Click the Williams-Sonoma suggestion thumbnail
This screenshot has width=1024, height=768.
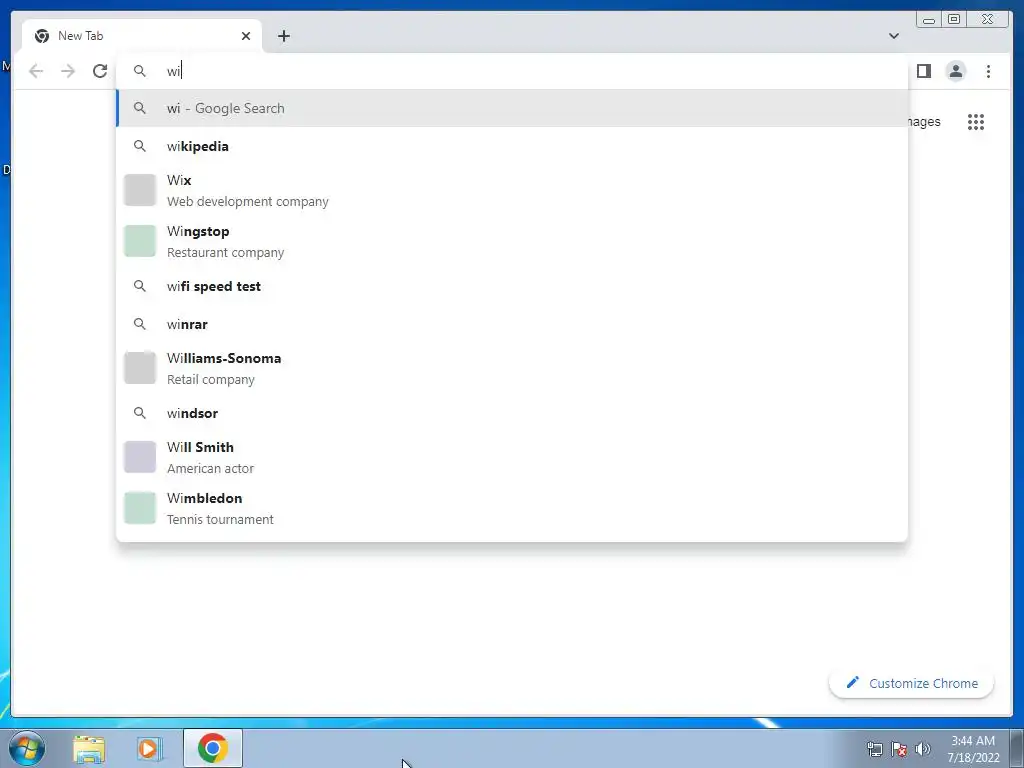(x=140, y=368)
